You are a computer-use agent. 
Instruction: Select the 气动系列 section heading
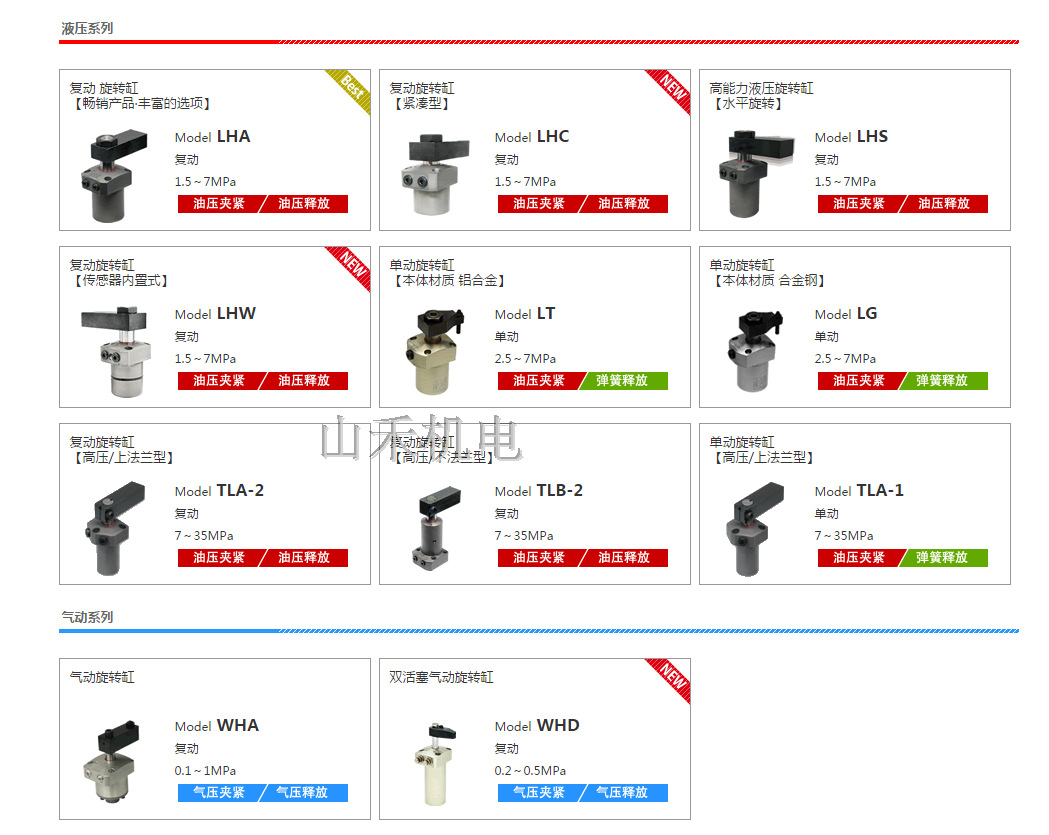point(88,617)
